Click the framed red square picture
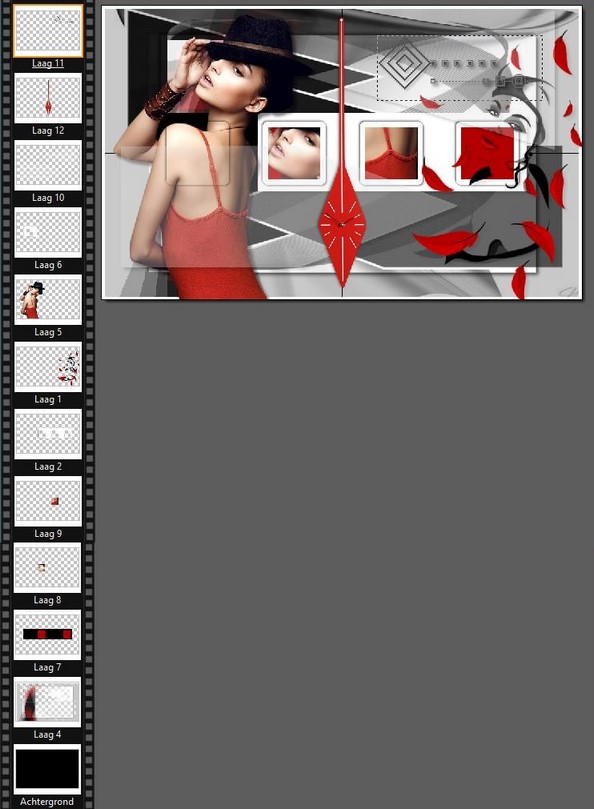 point(487,153)
